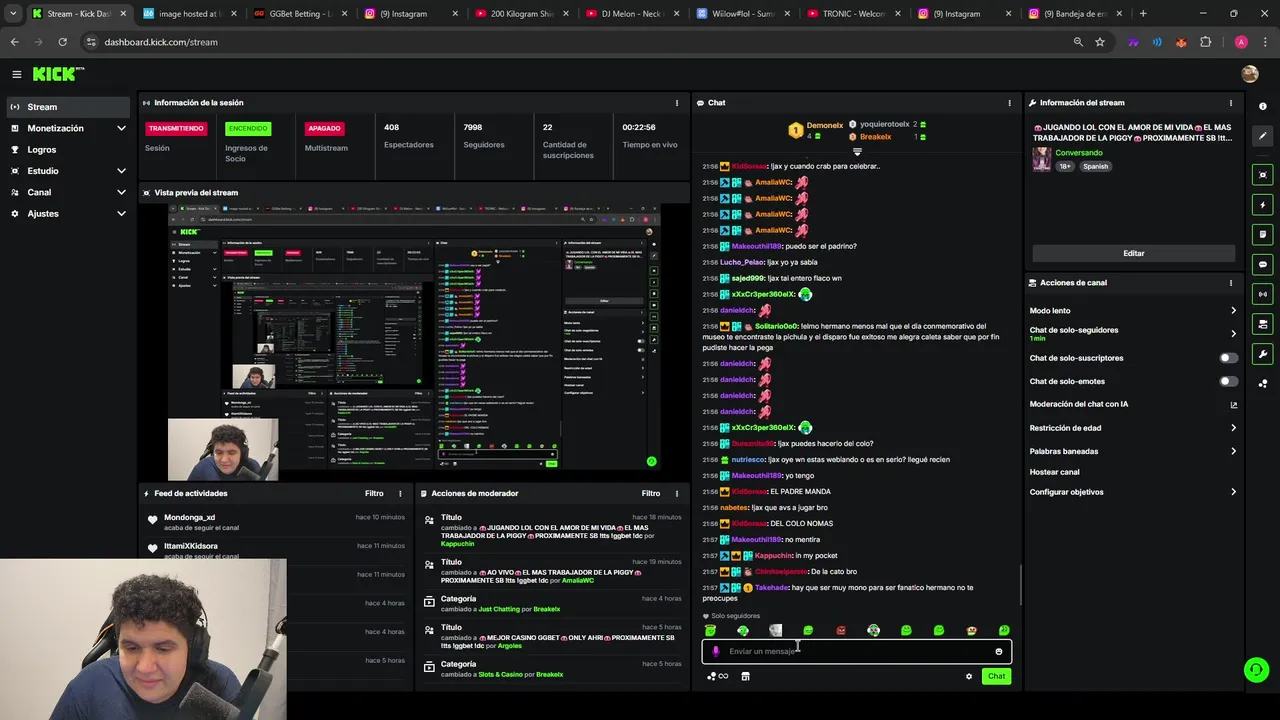The width and height of the screenshot is (1280, 720).
Task: Open the Información de la sesión options menu
Action: (x=678, y=102)
